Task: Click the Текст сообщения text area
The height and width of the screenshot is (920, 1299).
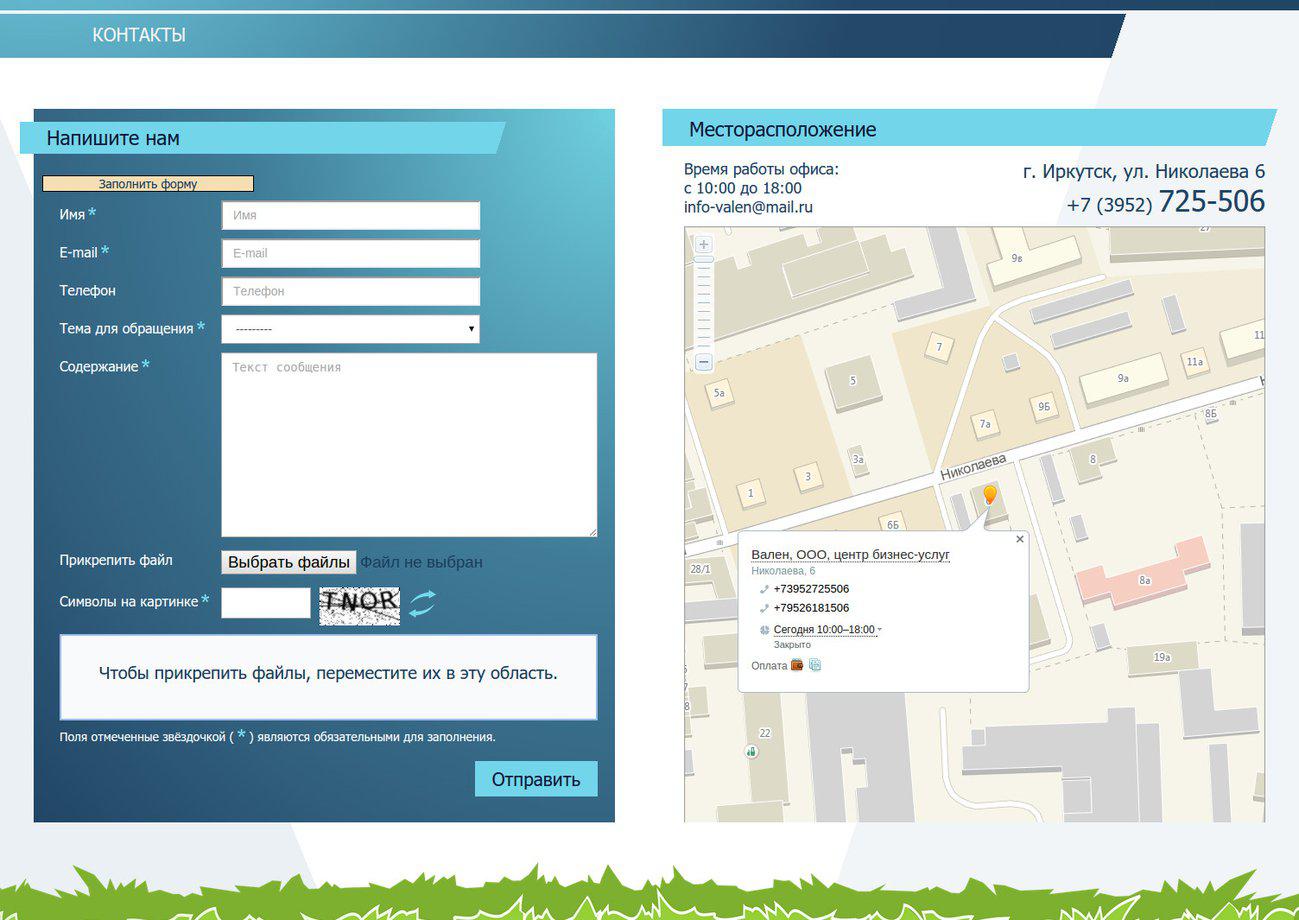Action: 408,445
